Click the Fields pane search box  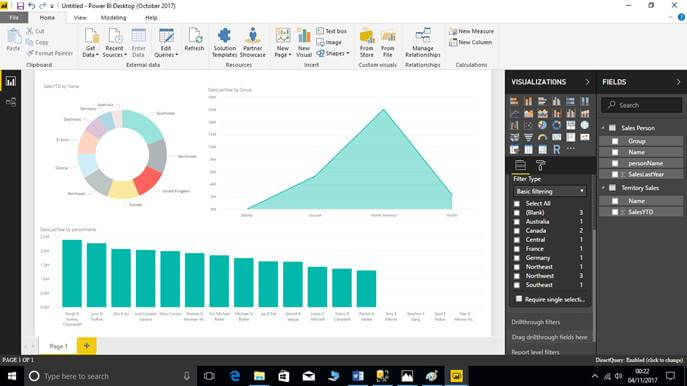click(642, 105)
